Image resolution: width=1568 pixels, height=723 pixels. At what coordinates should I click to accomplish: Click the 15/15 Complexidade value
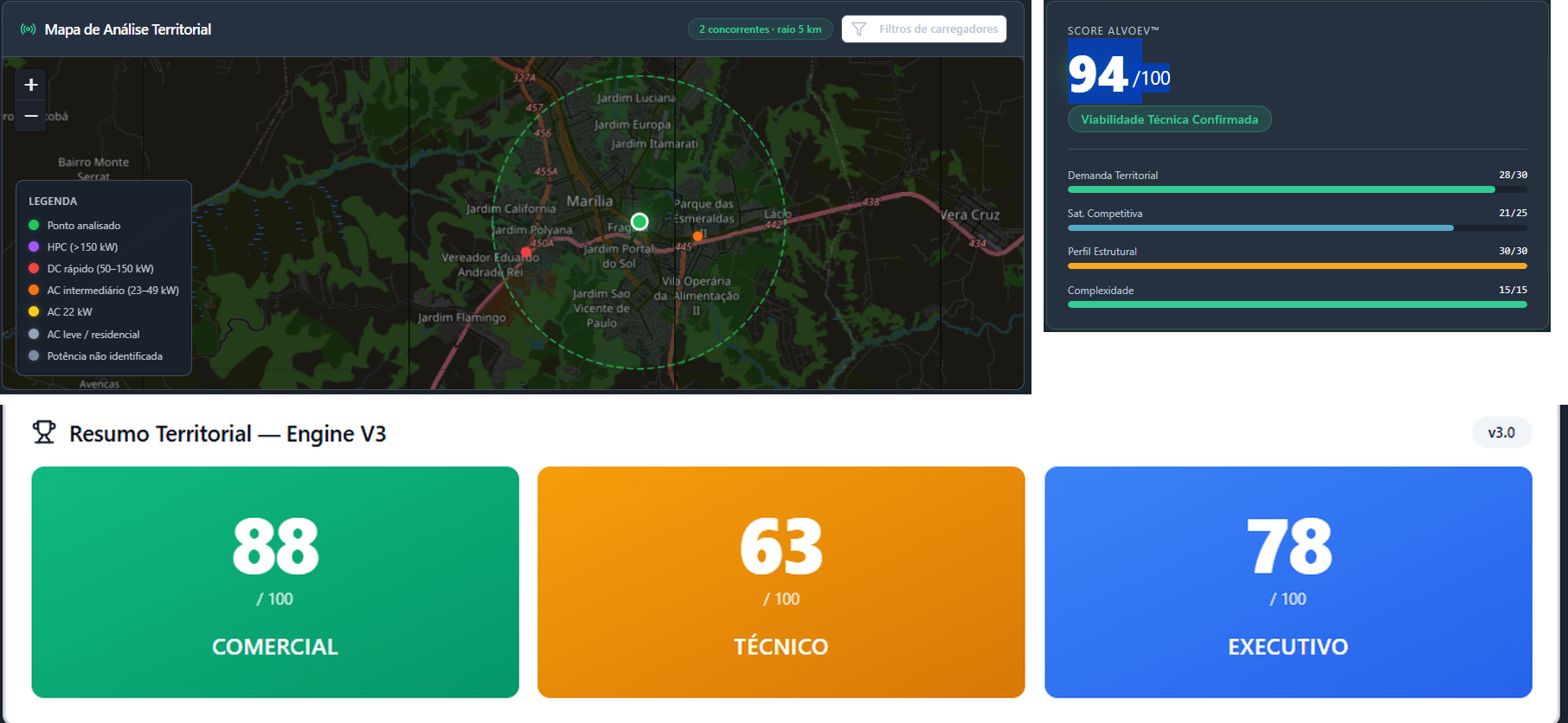[x=1513, y=290]
